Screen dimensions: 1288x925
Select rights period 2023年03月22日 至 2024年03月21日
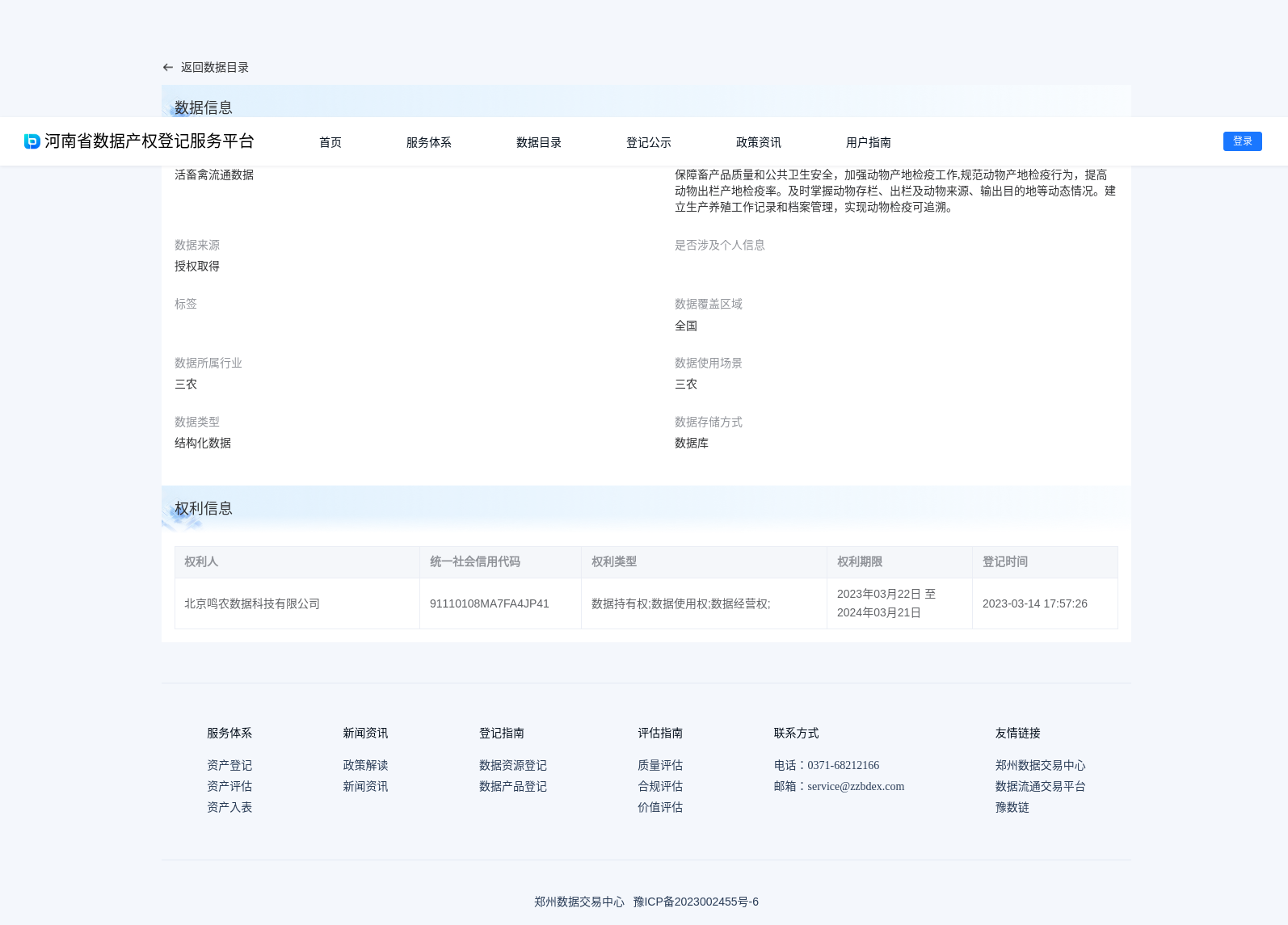[886, 603]
